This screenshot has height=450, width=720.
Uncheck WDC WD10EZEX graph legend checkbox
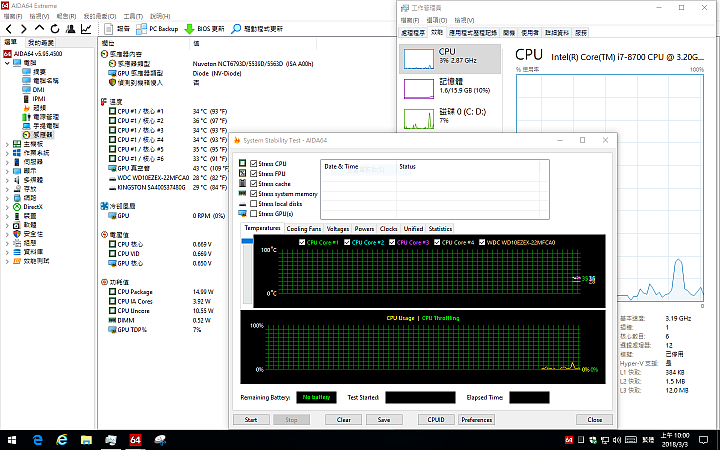tap(482, 242)
